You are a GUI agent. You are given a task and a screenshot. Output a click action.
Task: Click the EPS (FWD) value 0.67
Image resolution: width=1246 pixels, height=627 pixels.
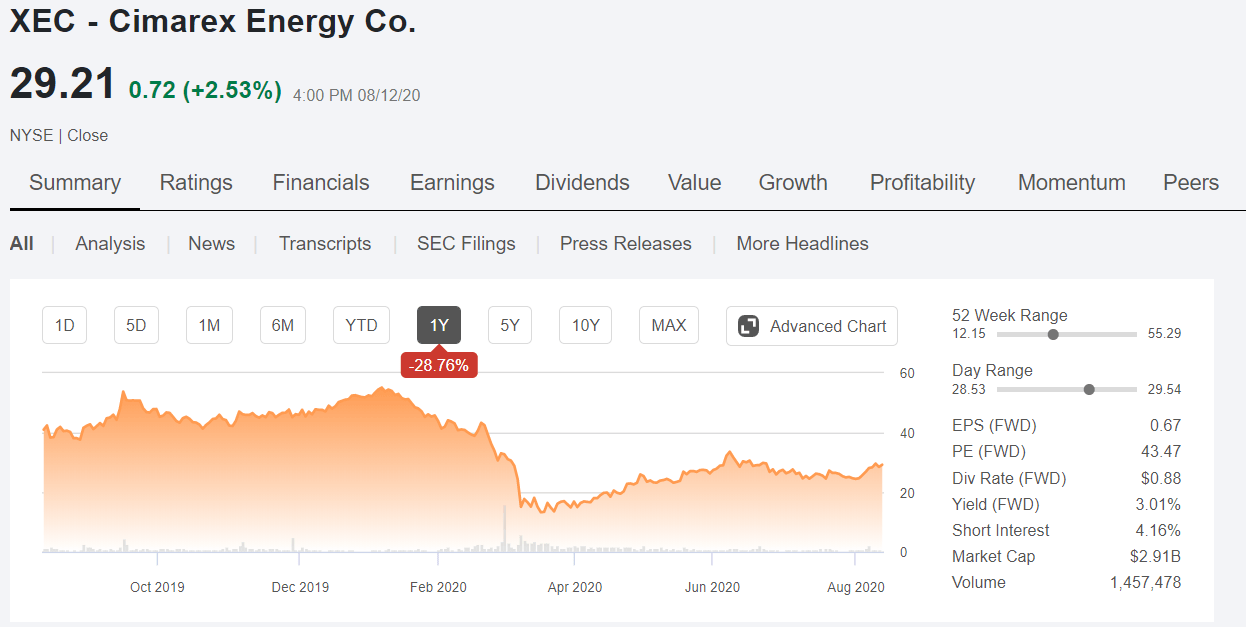coord(1165,425)
